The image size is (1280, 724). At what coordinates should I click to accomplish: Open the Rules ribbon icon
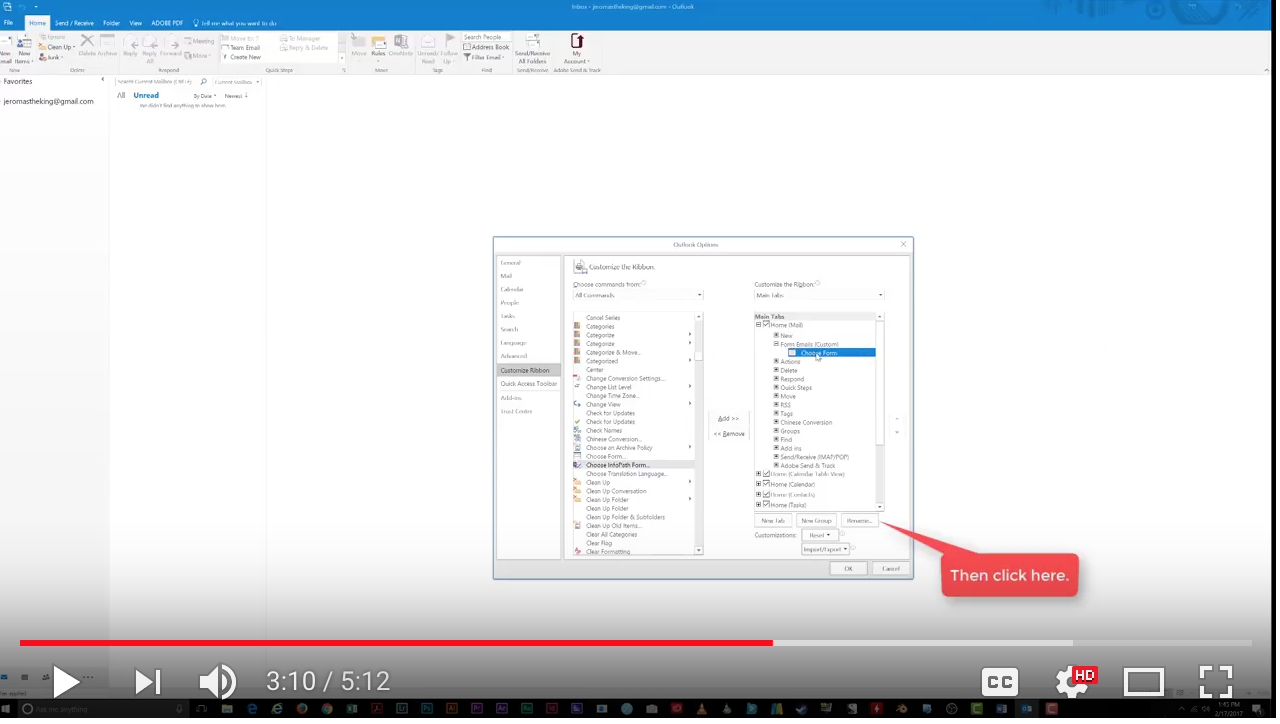point(378,45)
